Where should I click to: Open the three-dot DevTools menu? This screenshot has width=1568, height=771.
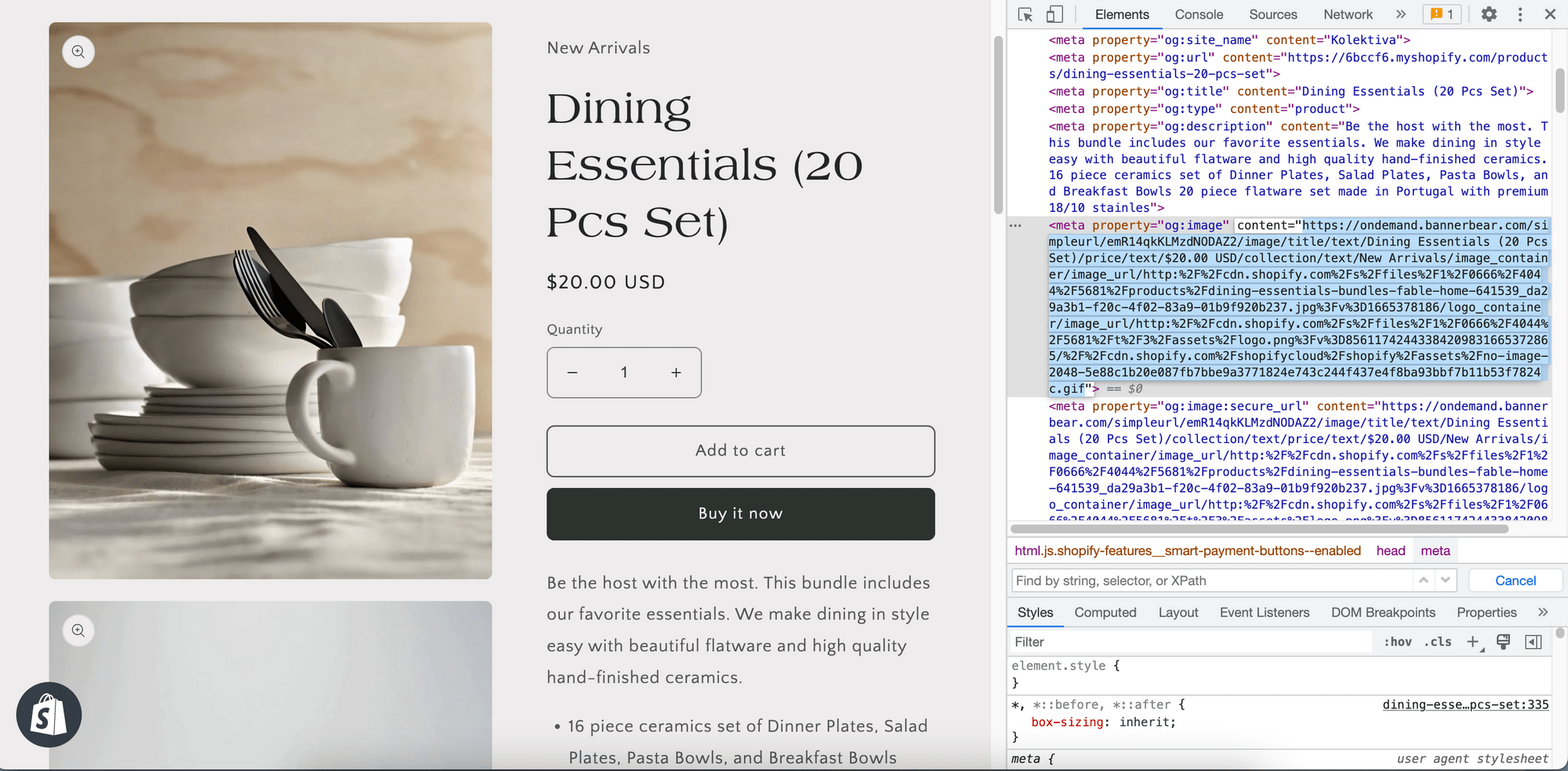(x=1519, y=14)
